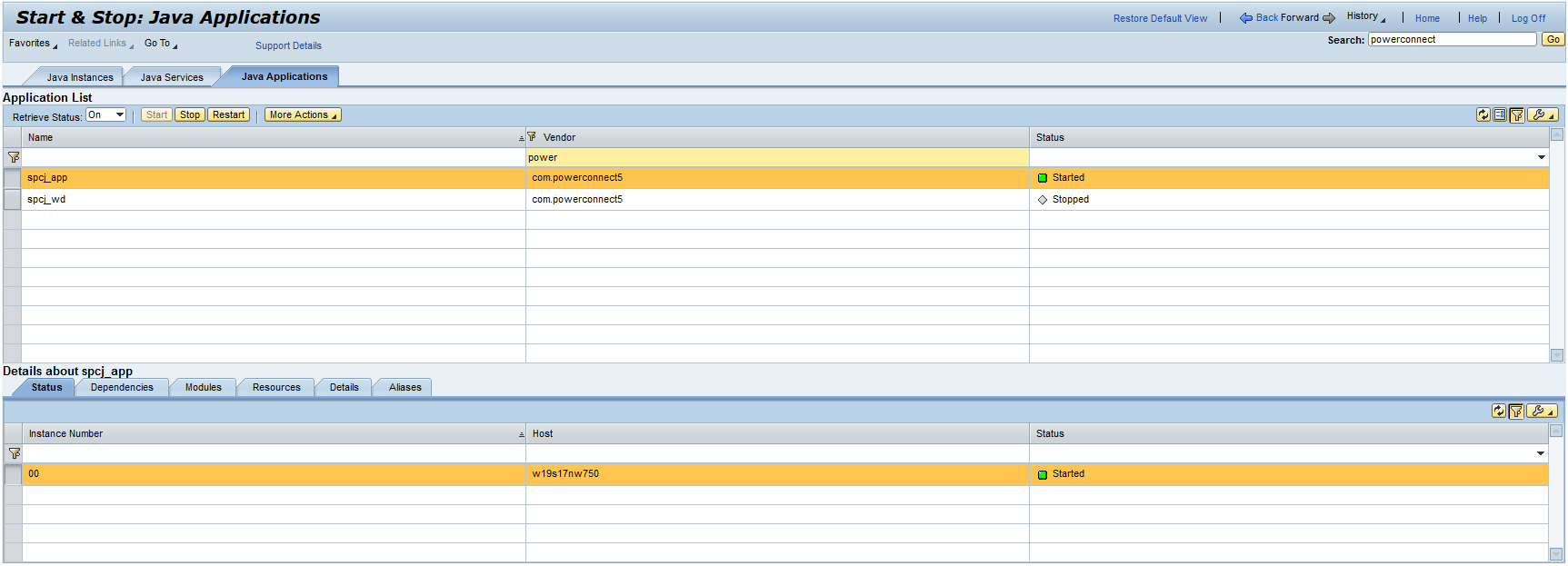
Task: Refresh the instance status table in Details panel
Action: [1498, 412]
